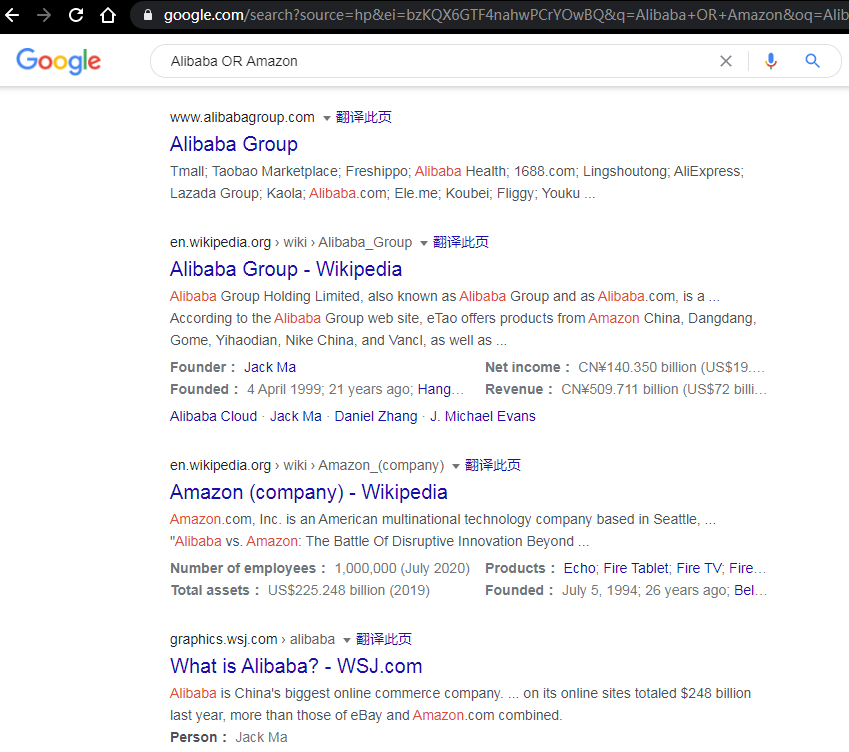The height and width of the screenshot is (752, 849).
Task: Start voice search with microphone icon
Action: pos(770,61)
